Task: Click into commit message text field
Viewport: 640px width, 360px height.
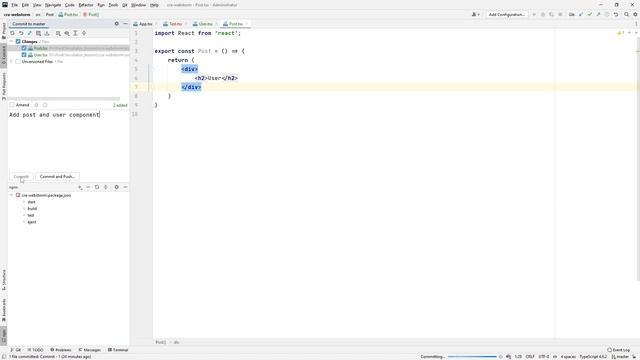Action: point(68,140)
